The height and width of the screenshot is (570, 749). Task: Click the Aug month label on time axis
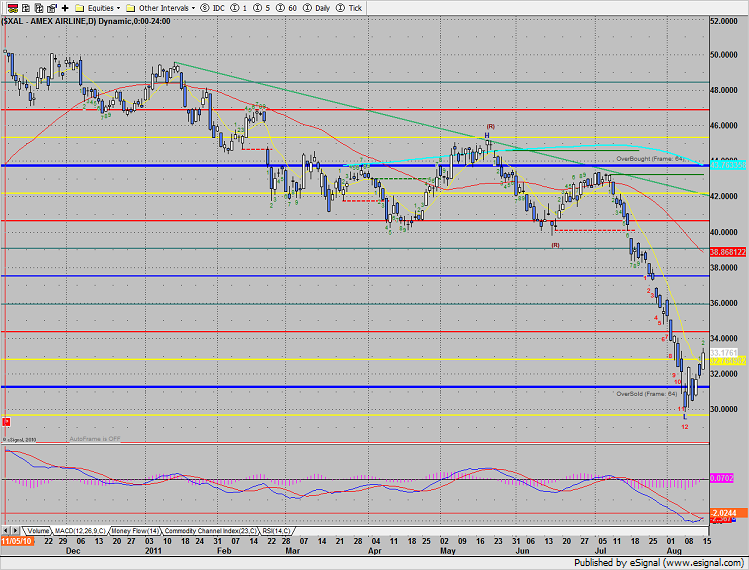tap(674, 551)
